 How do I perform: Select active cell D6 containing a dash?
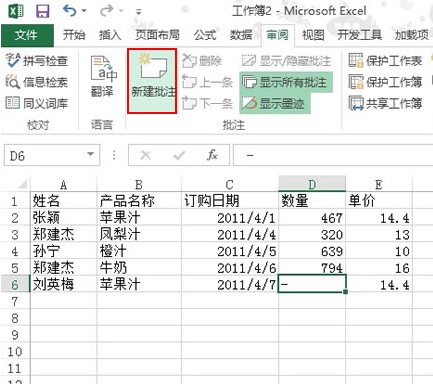[x=312, y=284]
